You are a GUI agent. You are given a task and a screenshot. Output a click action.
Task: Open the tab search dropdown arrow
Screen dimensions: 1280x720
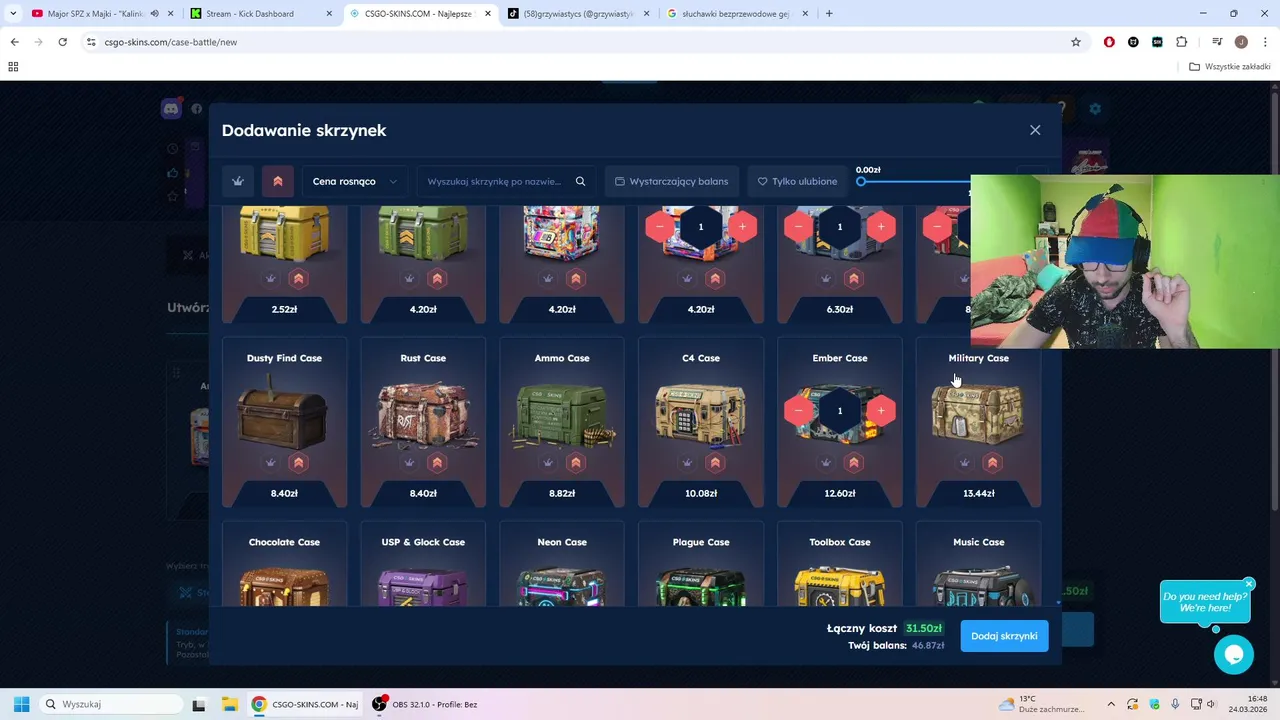tap(13, 14)
